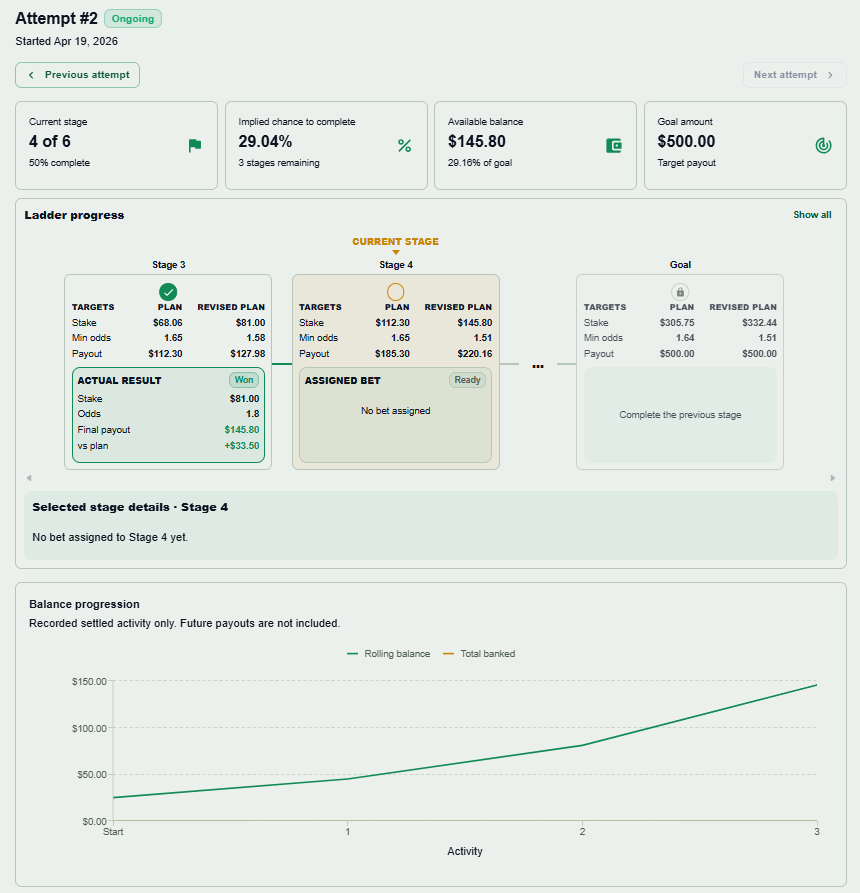860x893 pixels.
Task: Click the Ready badge in Assigned Bet
Action: coord(467,380)
